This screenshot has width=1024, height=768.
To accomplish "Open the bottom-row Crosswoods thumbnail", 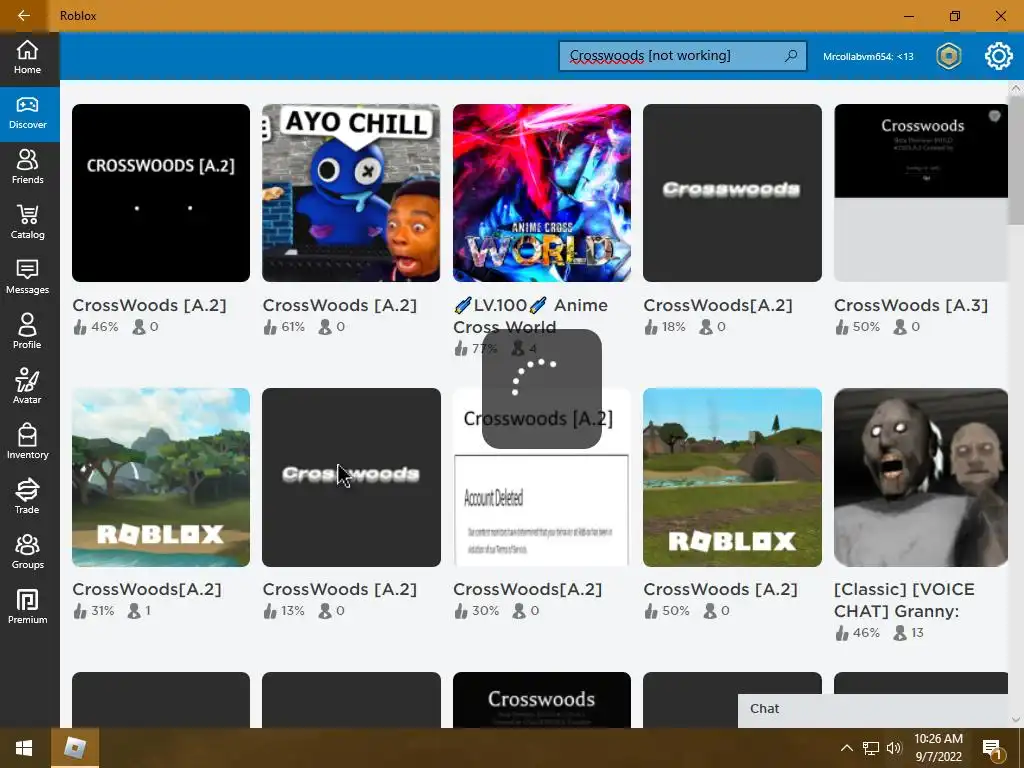I will 542,699.
